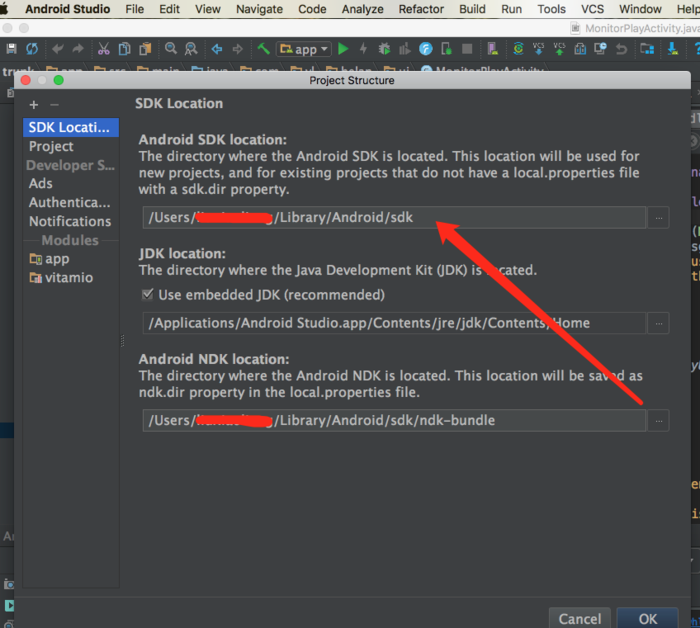Click the green Run play button

click(343, 49)
